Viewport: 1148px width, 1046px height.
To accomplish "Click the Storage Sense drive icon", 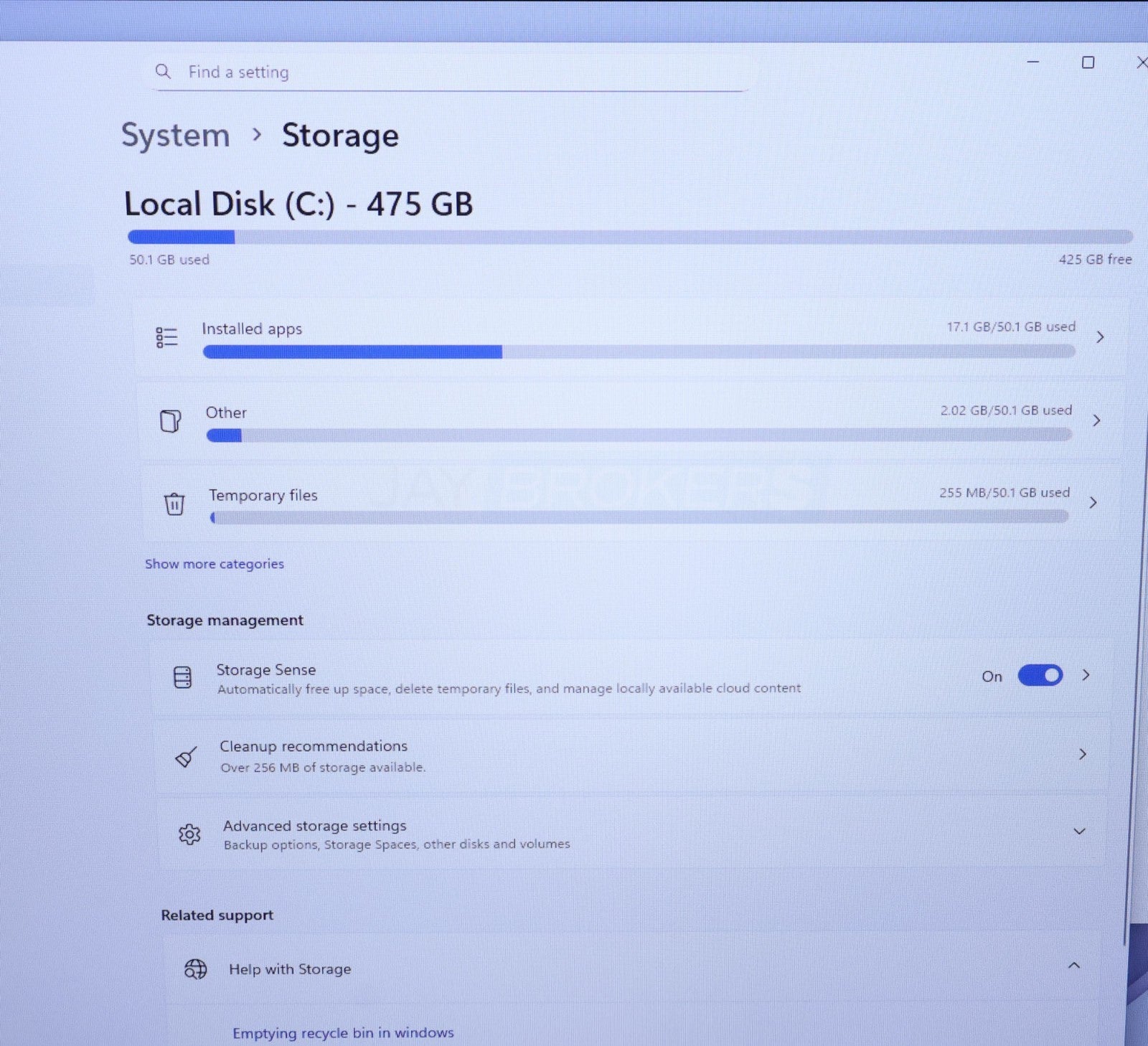I will click(x=183, y=677).
